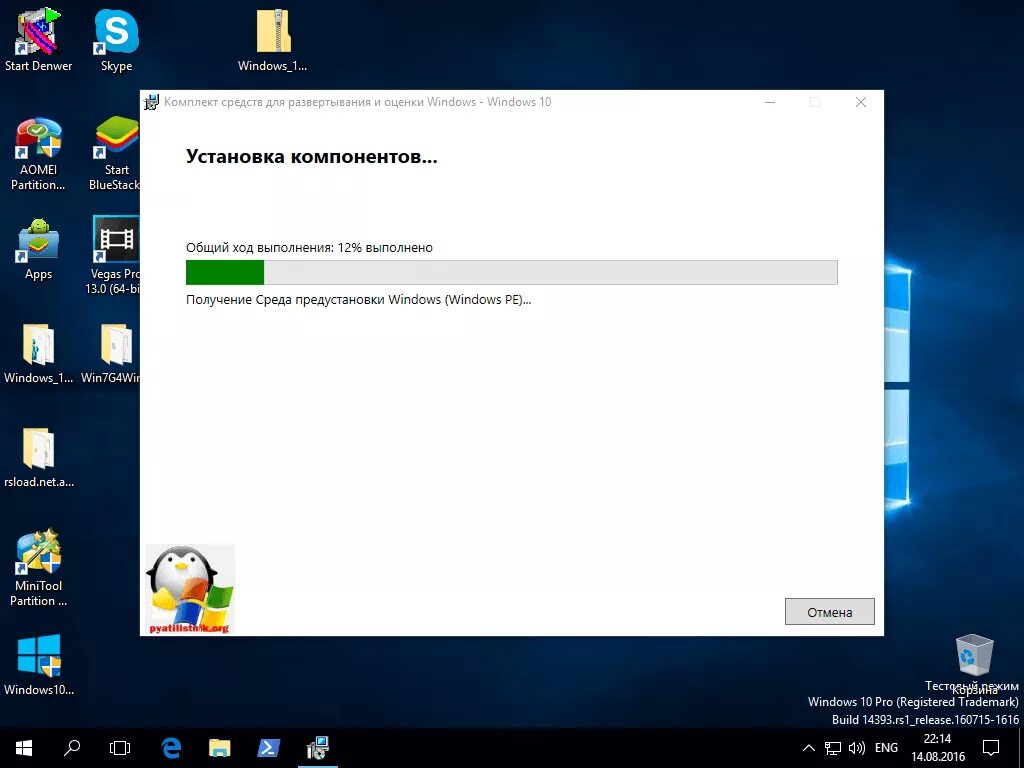Viewport: 1024px width, 768px height.
Task: Select the Windows_1... zip archive on desktop
Action: click(272, 39)
